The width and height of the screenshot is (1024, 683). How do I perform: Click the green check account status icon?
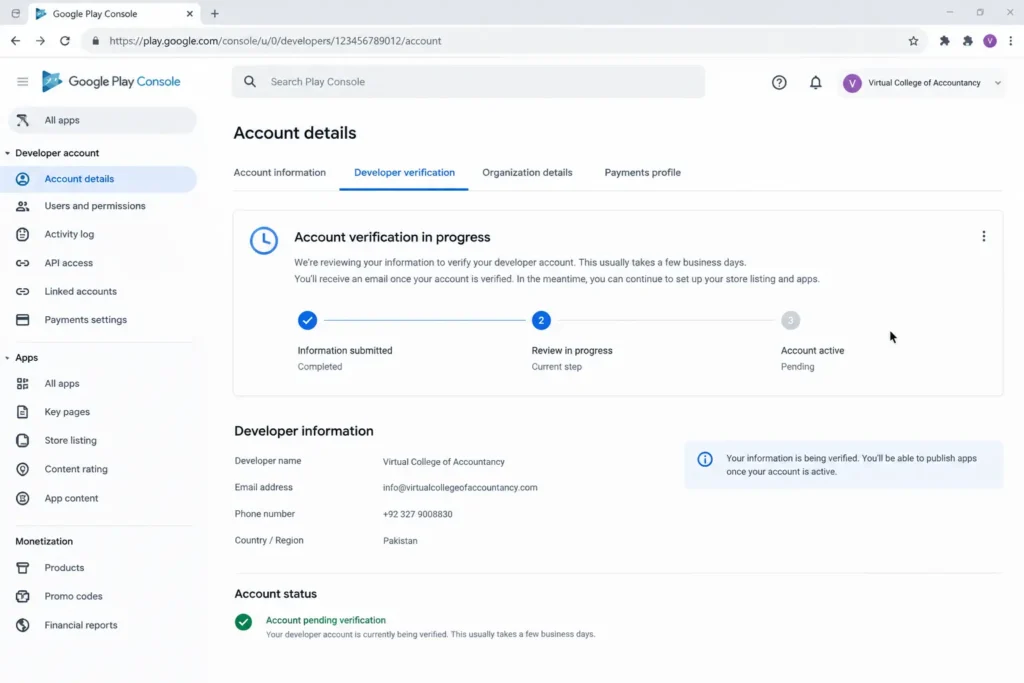244,622
